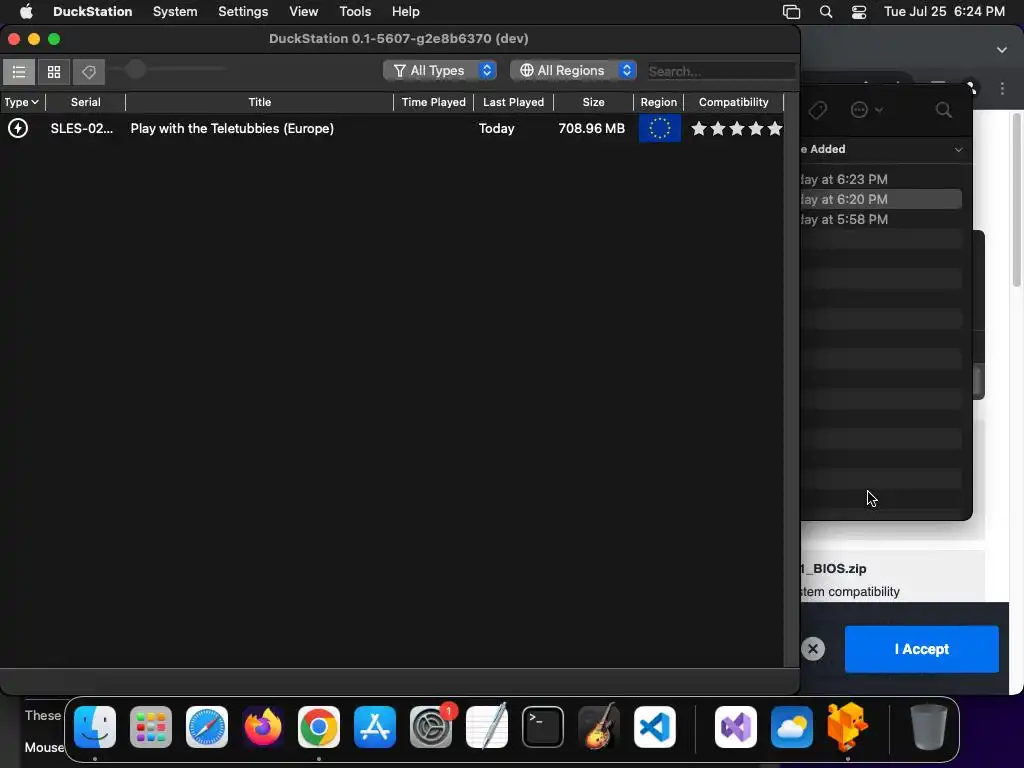Sort by the Size column header

(x=594, y=102)
